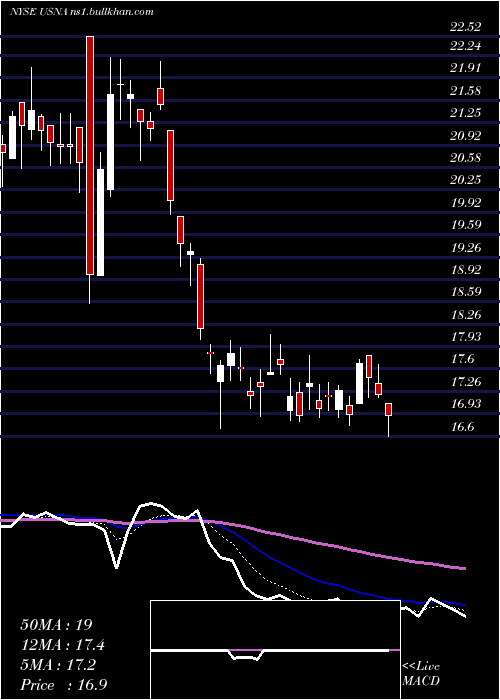Click the 16.93 price axis label
The image size is (500, 700).
pos(466,404)
